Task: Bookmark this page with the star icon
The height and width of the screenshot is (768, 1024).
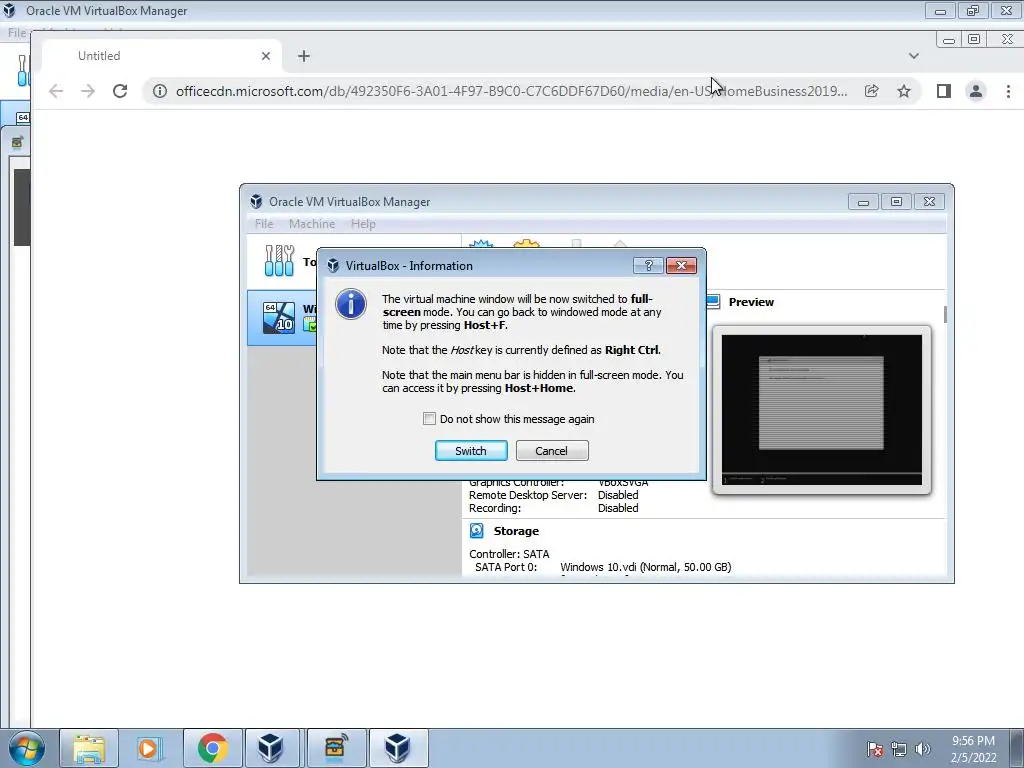Action: click(x=904, y=91)
